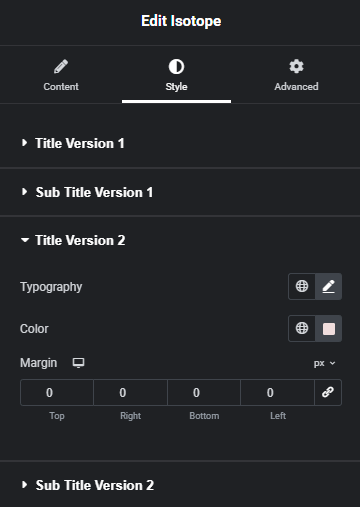The image size is (360, 507).
Task: Toggle the Margin link values icon
Action: 328,392
